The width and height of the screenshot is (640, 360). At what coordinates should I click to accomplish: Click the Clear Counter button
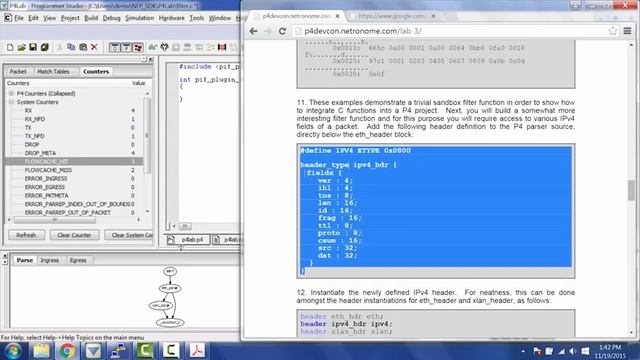tap(74, 235)
